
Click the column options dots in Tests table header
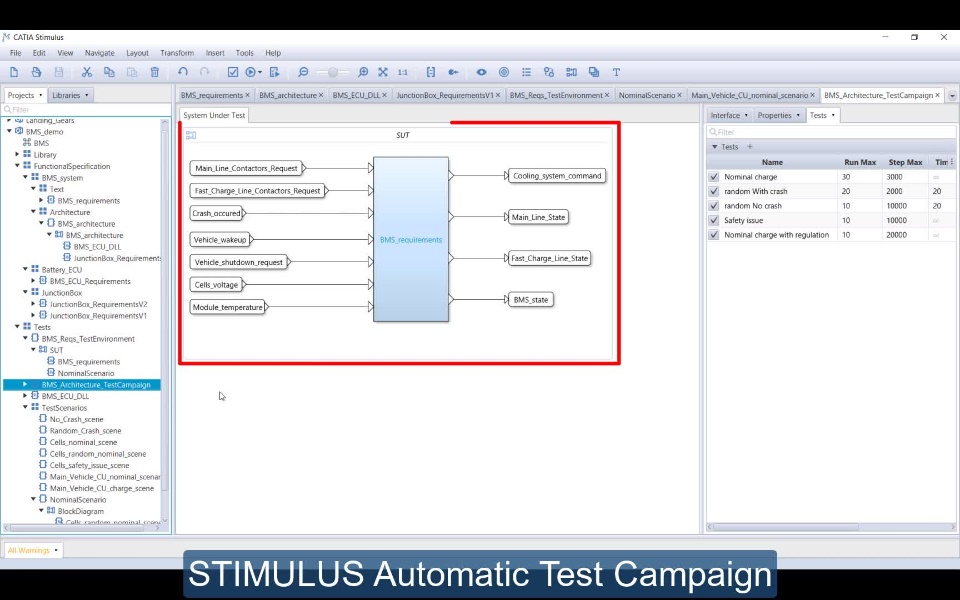[x=951, y=162]
